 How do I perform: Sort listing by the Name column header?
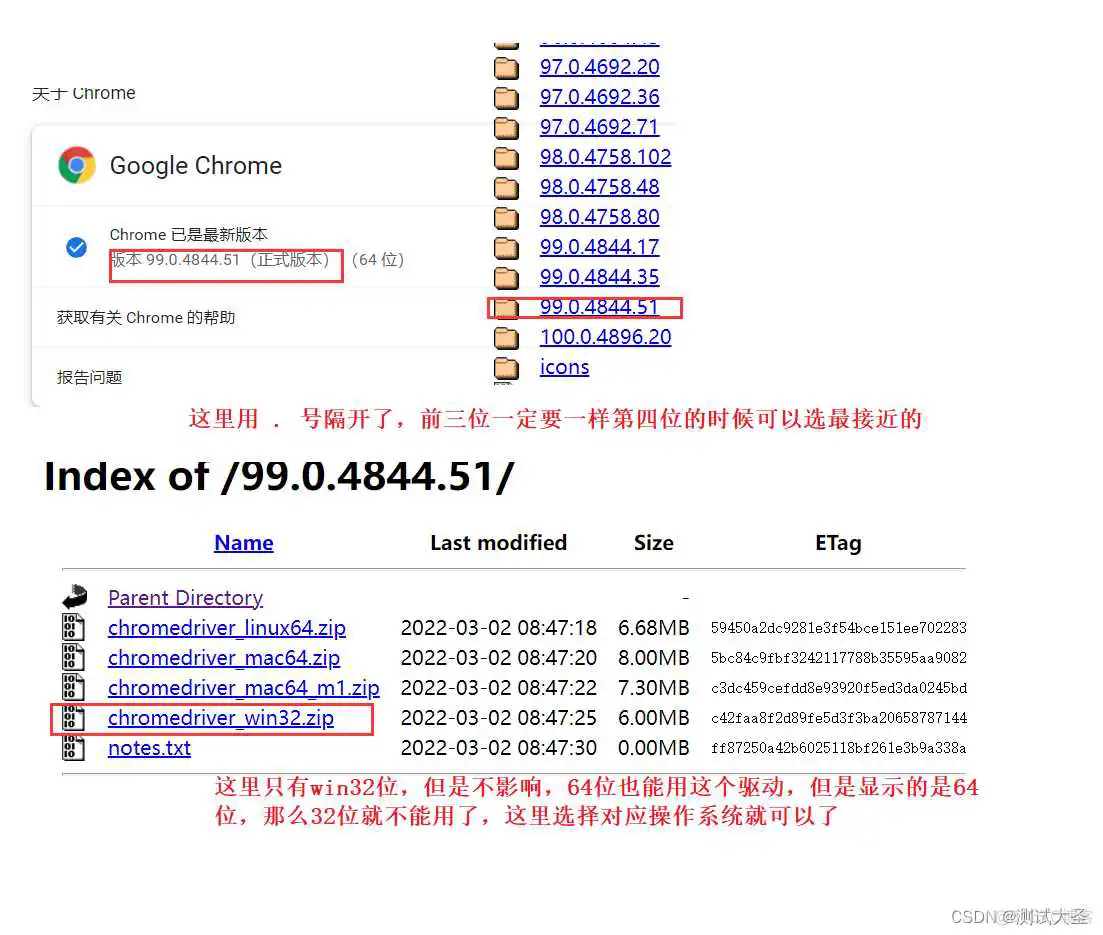(x=243, y=543)
